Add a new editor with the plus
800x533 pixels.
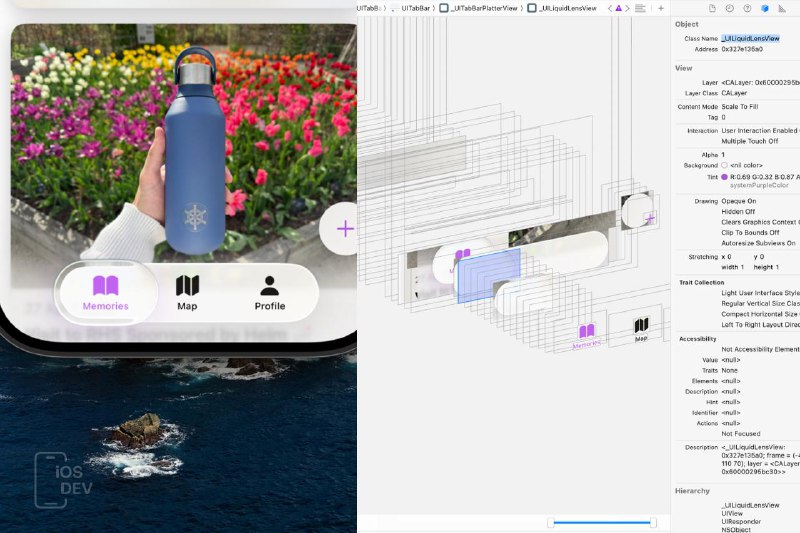click(x=661, y=8)
